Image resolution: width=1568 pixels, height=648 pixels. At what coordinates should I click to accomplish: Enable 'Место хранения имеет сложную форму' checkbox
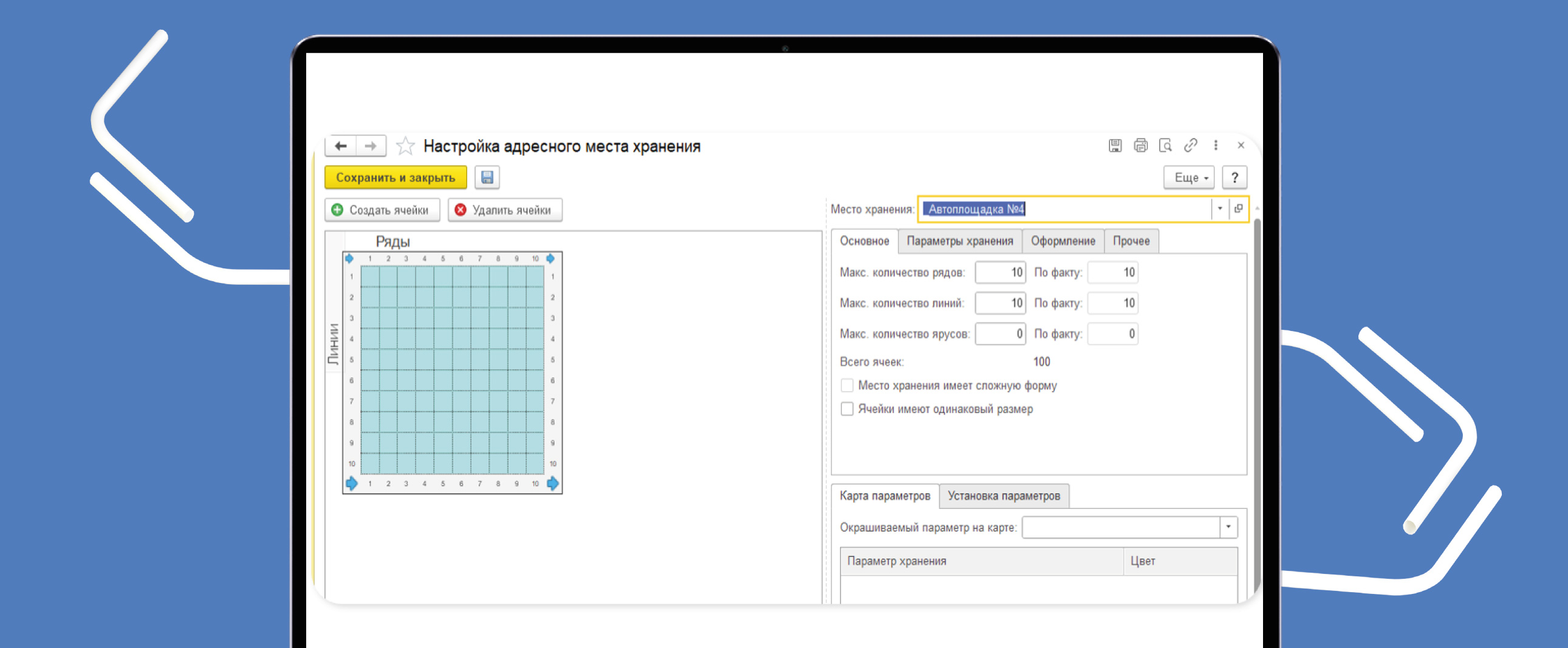click(847, 386)
